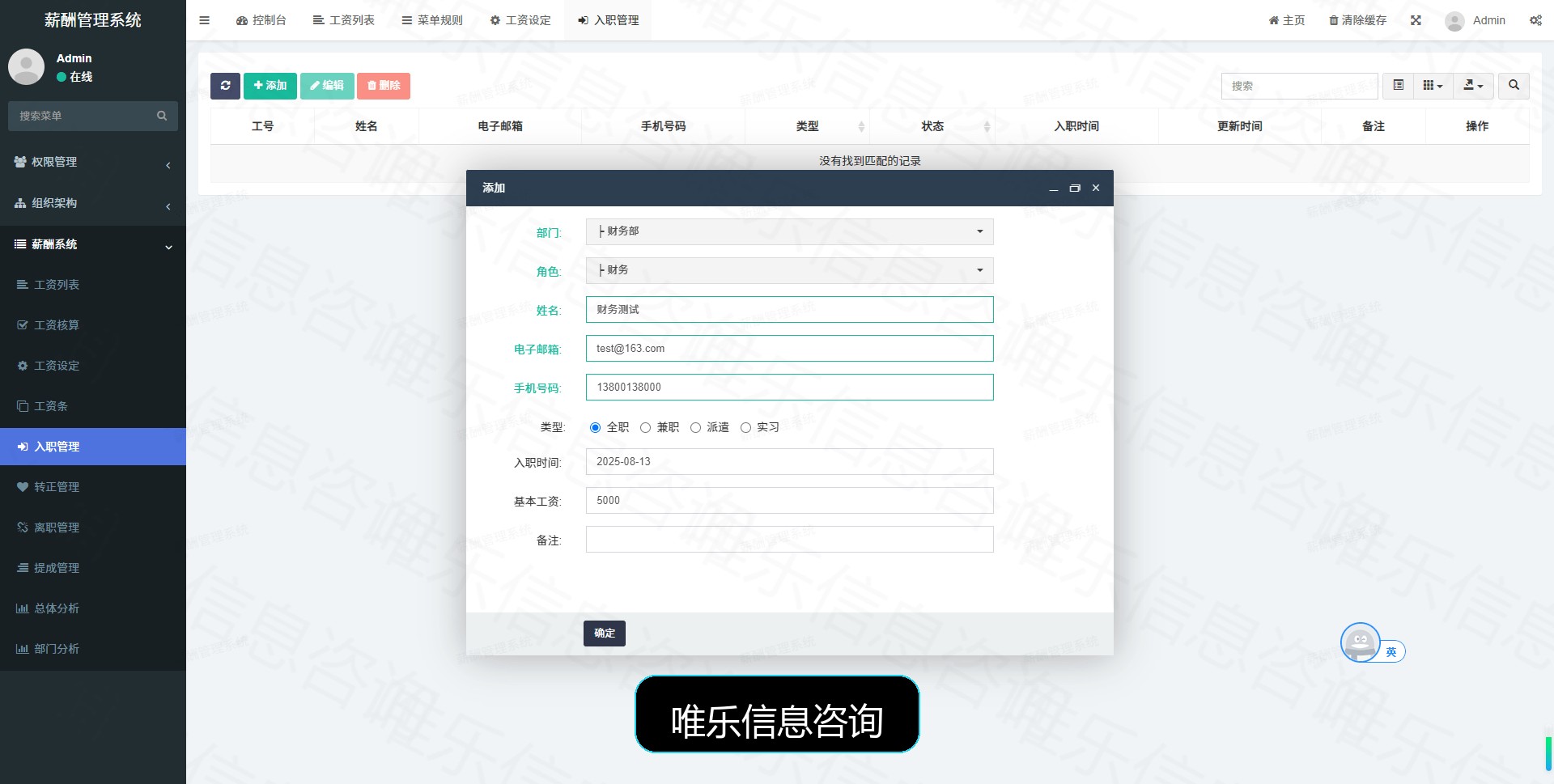Expand the 组织架构 sidebar menu
1554x784 pixels.
(93, 203)
